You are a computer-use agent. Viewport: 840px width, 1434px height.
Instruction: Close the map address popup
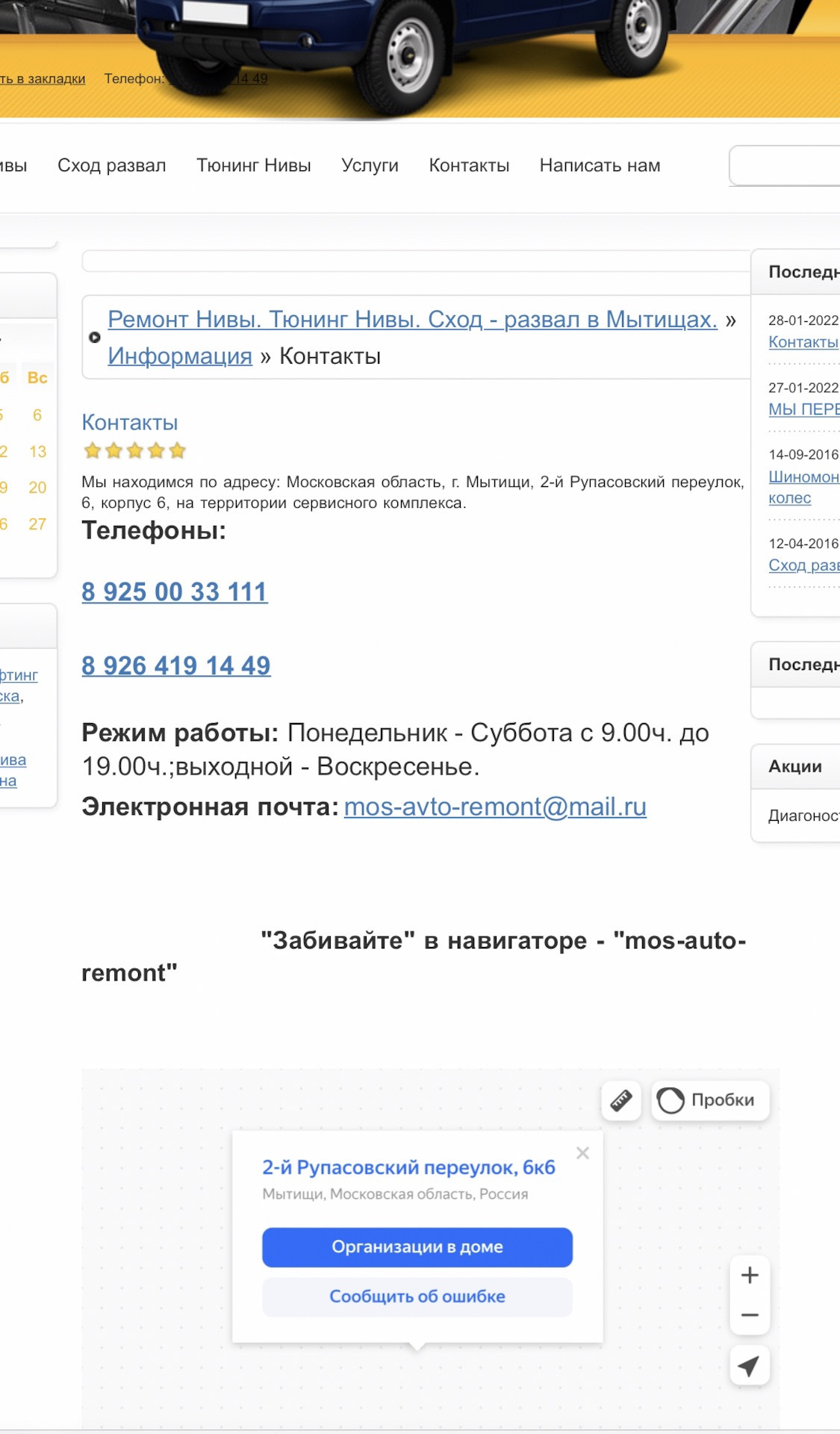point(582,1153)
